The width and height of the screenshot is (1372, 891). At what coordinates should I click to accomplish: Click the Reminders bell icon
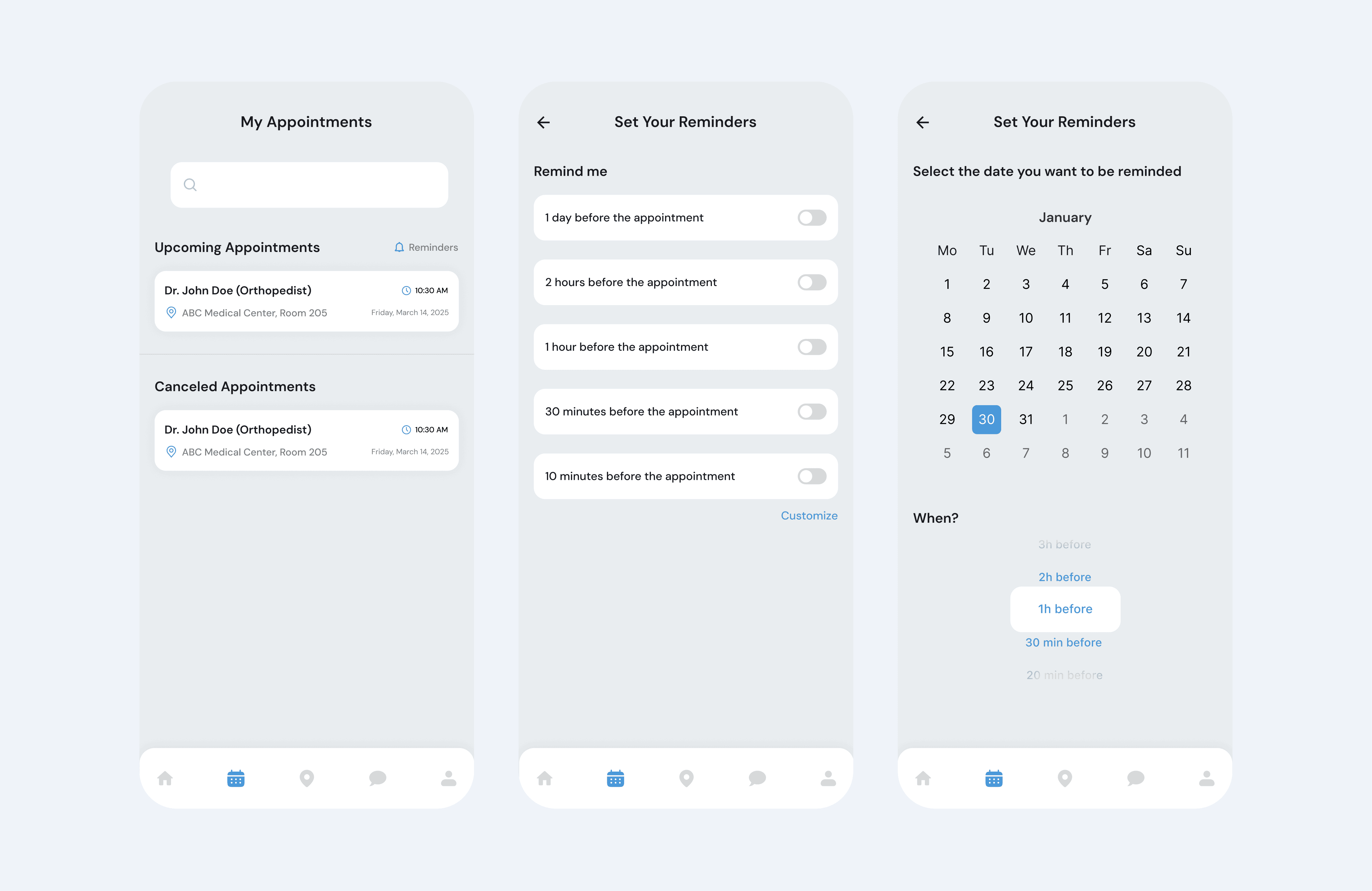(x=399, y=247)
